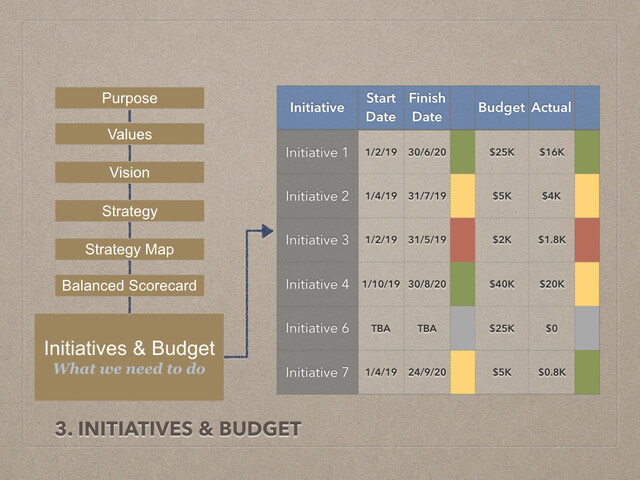Image resolution: width=640 pixels, height=480 pixels.
Task: Click the Finish Date column header
Action: pos(427,108)
